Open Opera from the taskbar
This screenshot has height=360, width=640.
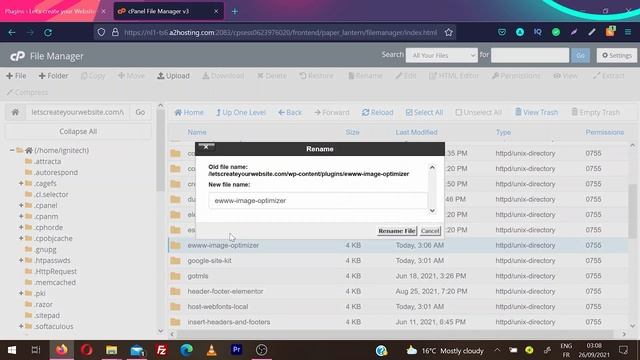tap(87, 350)
